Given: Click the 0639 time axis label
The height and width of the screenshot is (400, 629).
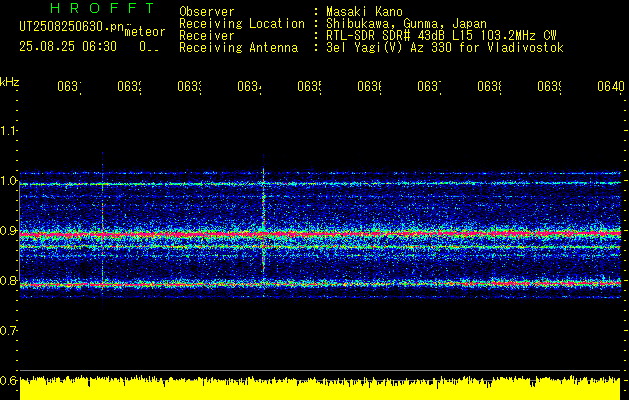Looking at the screenshot, I should (549, 86).
